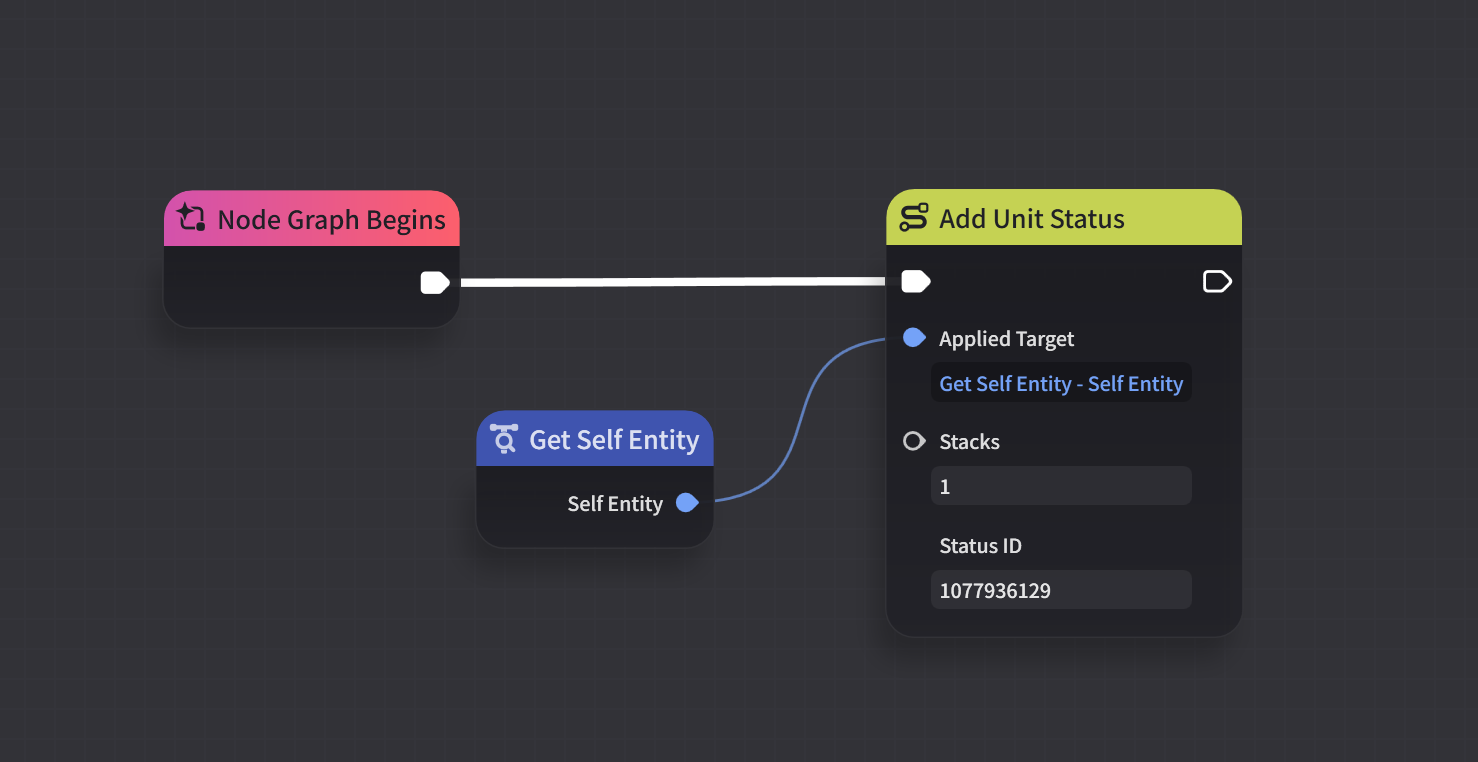The width and height of the screenshot is (1478, 762).
Task: Click the Stacks label
Action: pyautogui.click(x=969, y=442)
